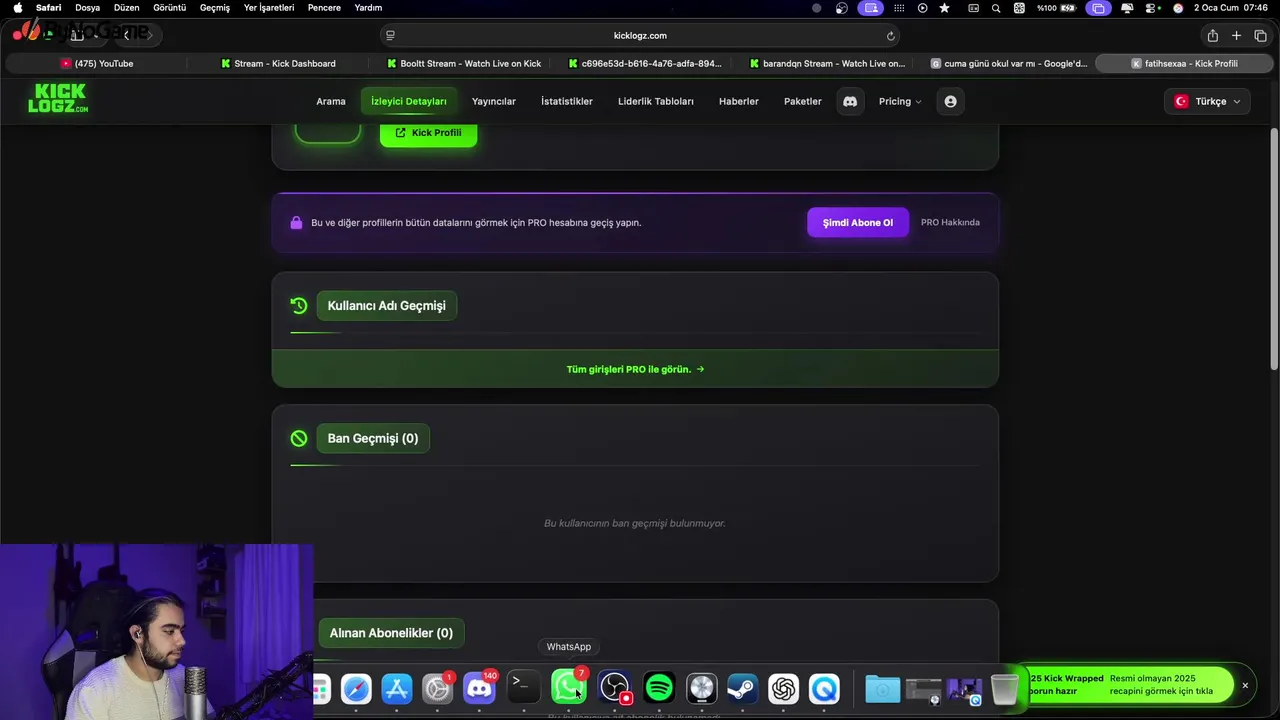Click the purple lock icon in PRO banner
Screen dimensions: 1280x720
pos(296,223)
